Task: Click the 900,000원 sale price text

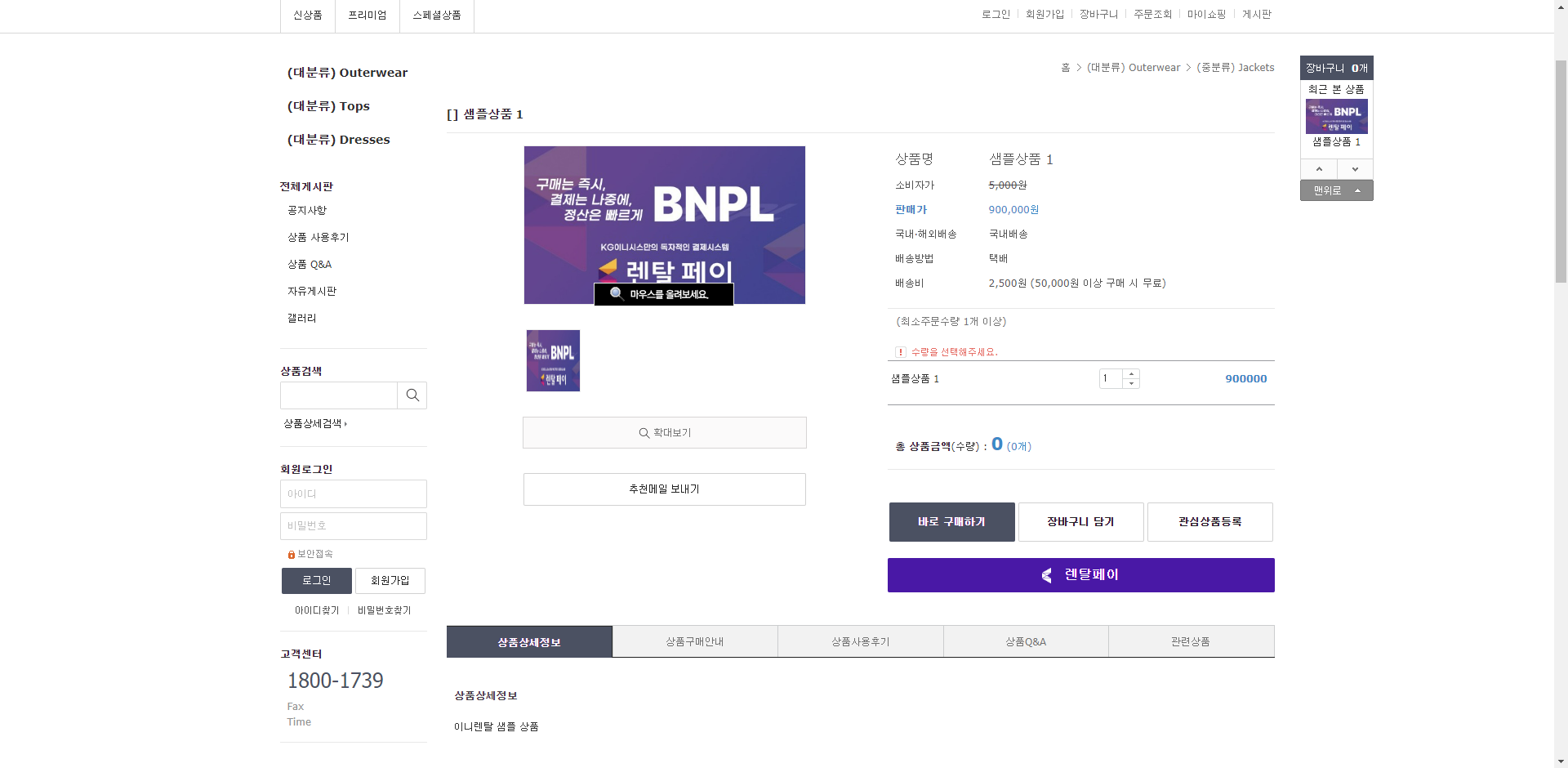Action: tap(1013, 210)
